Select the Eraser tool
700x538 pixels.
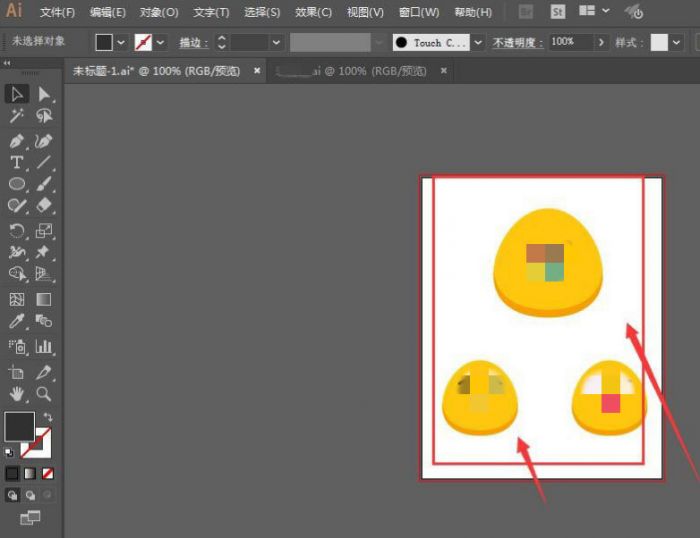pyautogui.click(x=44, y=205)
